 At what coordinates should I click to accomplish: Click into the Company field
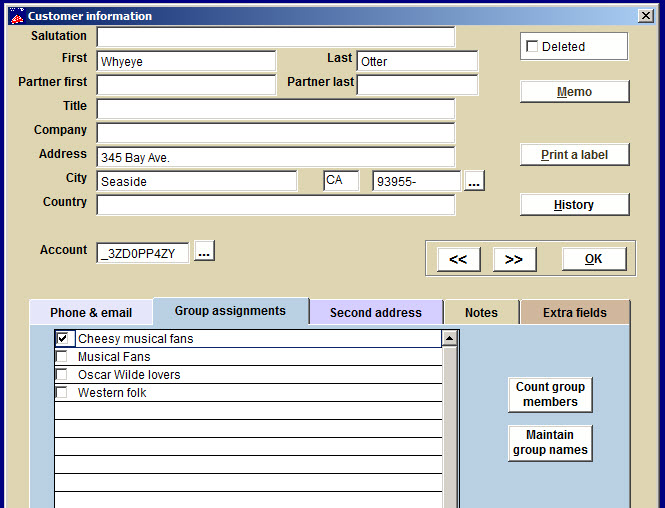276,133
